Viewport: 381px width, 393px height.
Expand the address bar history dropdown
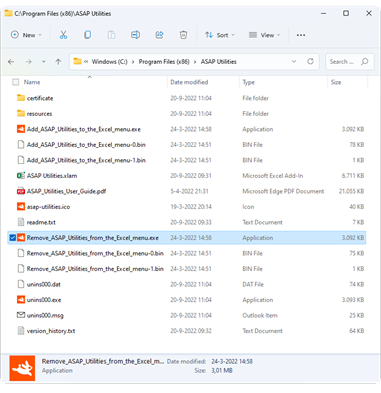pyautogui.click(x=294, y=61)
